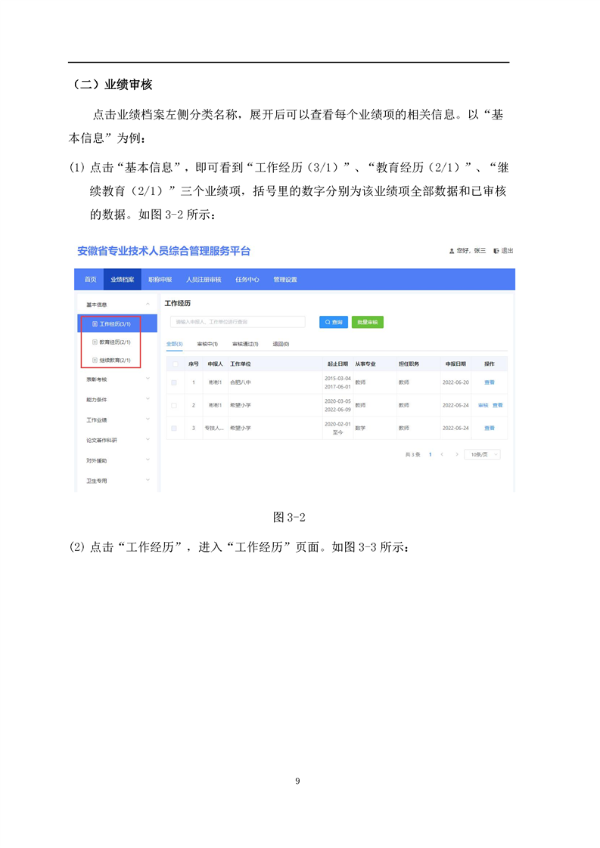The height and width of the screenshot is (848, 600).
Task: Click the green 批量审核 button
Action: [x=367, y=322]
